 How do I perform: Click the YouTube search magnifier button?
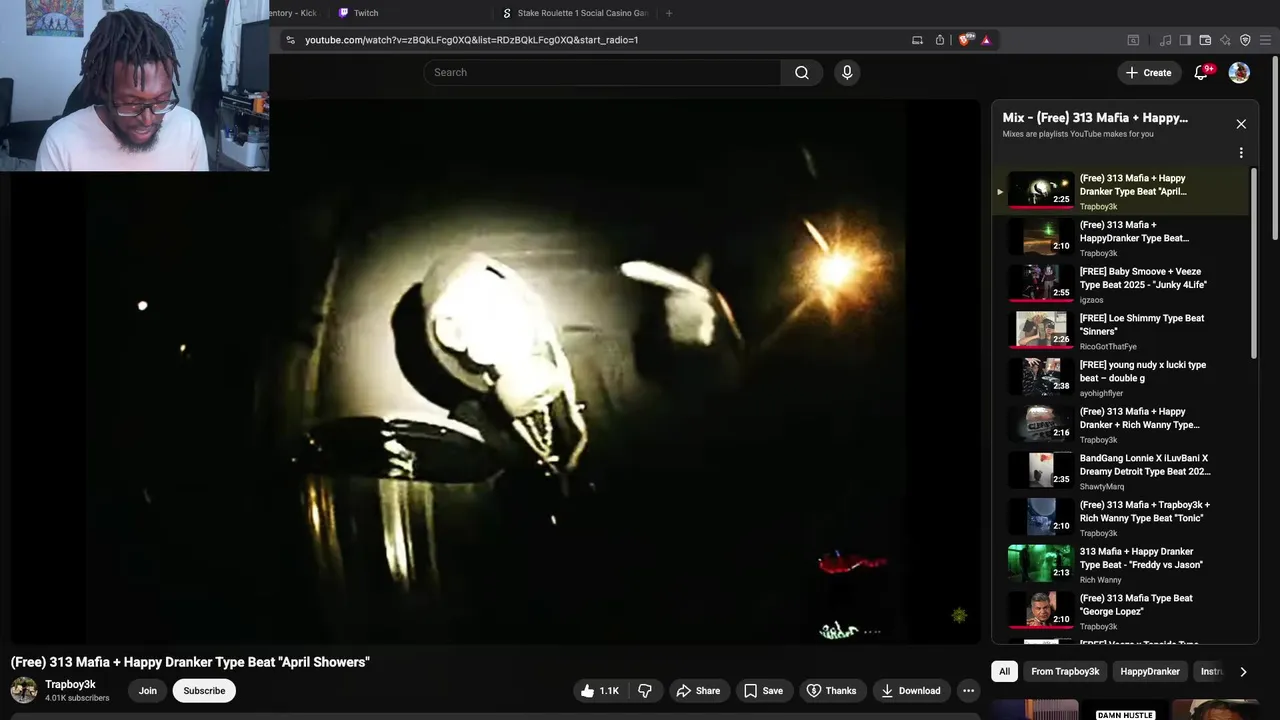click(801, 72)
